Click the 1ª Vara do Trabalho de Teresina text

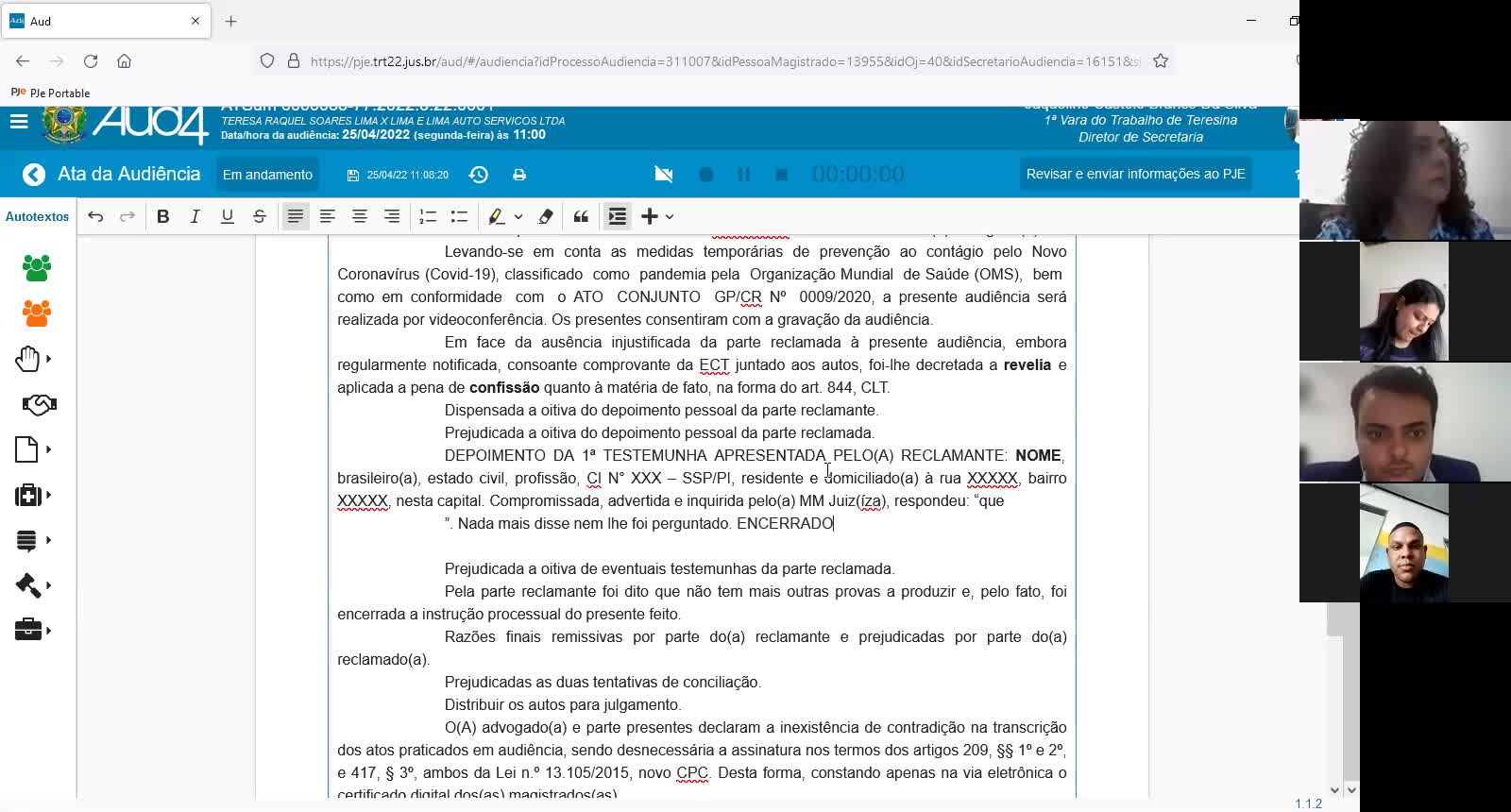[1141, 120]
